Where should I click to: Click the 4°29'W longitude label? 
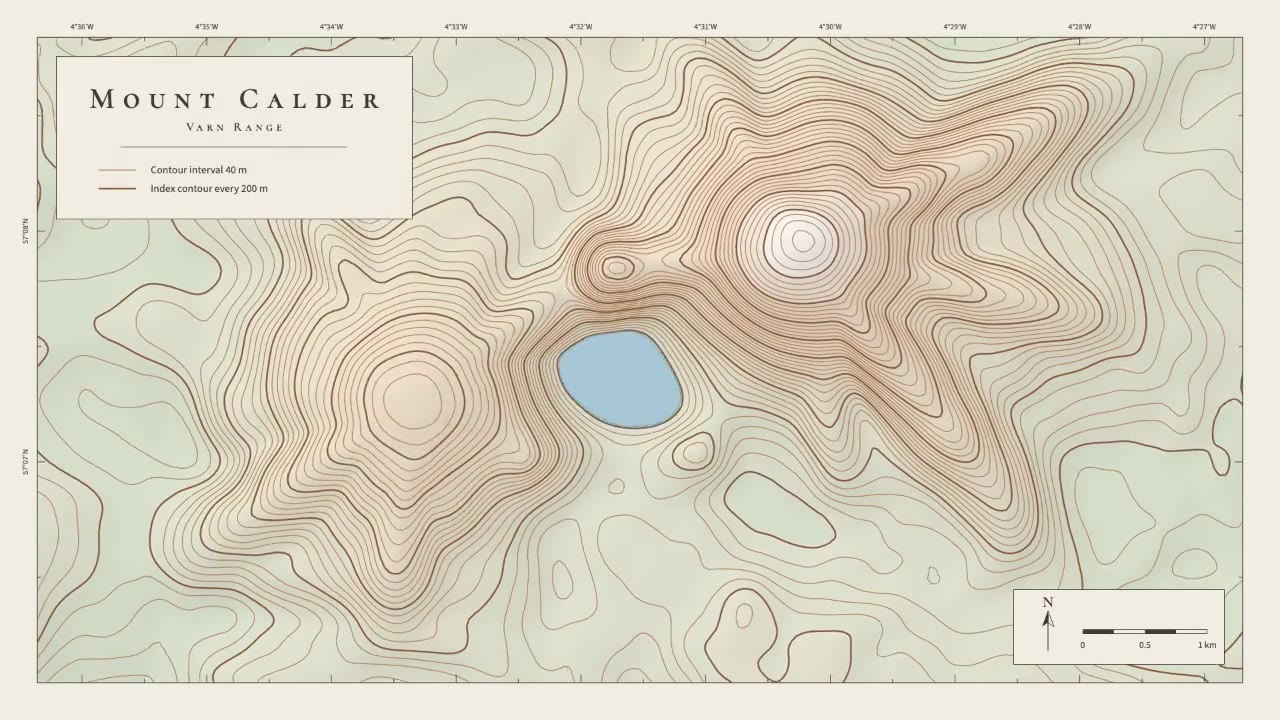pyautogui.click(x=955, y=27)
